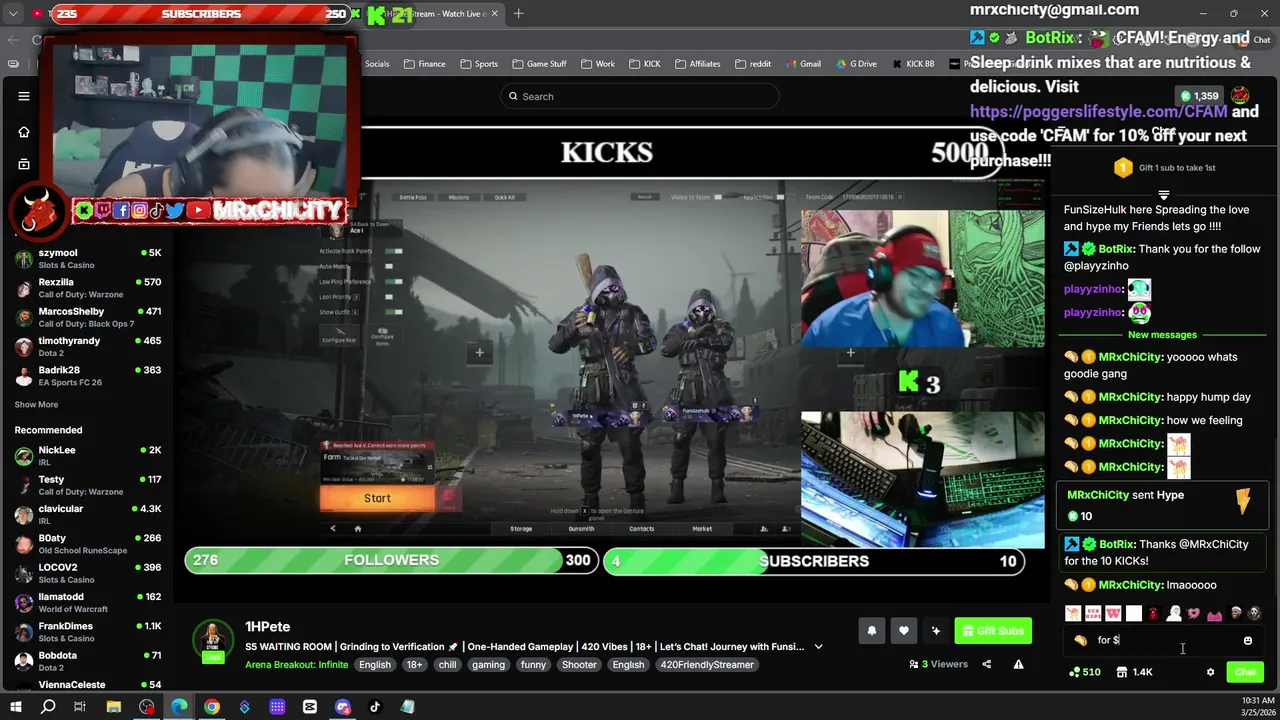Image resolution: width=1280 pixels, height=720 pixels.
Task: Open chat settings gear icon
Action: pos(1210,672)
